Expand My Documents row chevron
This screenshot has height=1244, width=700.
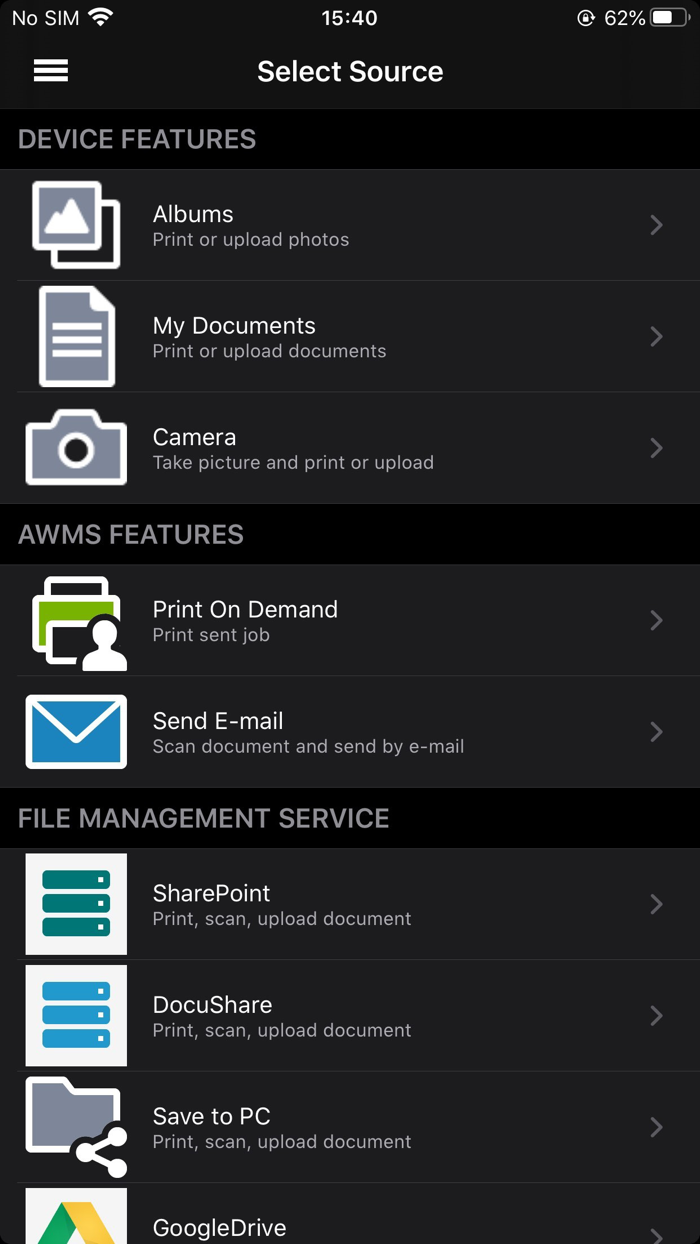point(656,336)
